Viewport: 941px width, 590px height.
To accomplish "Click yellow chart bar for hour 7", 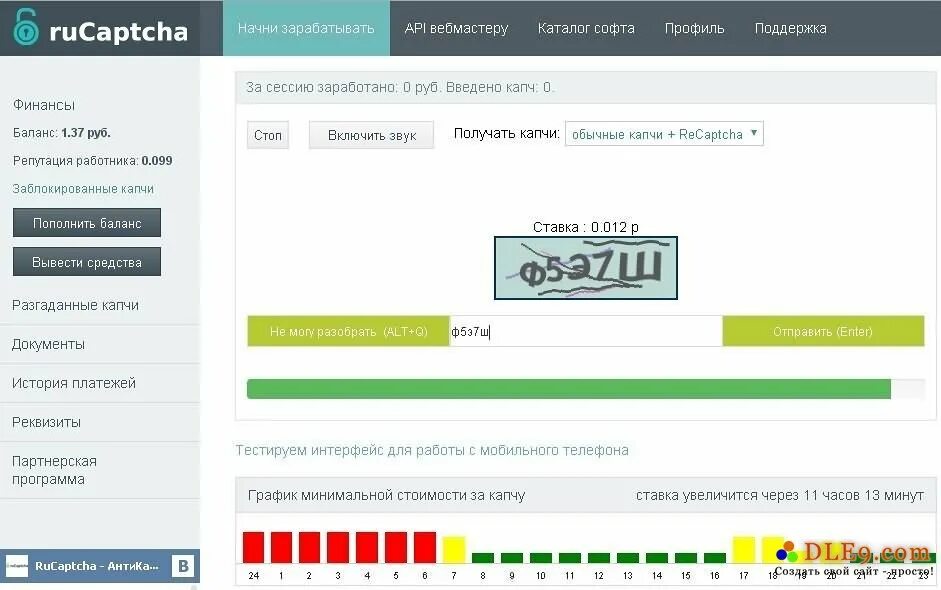I will point(454,550).
